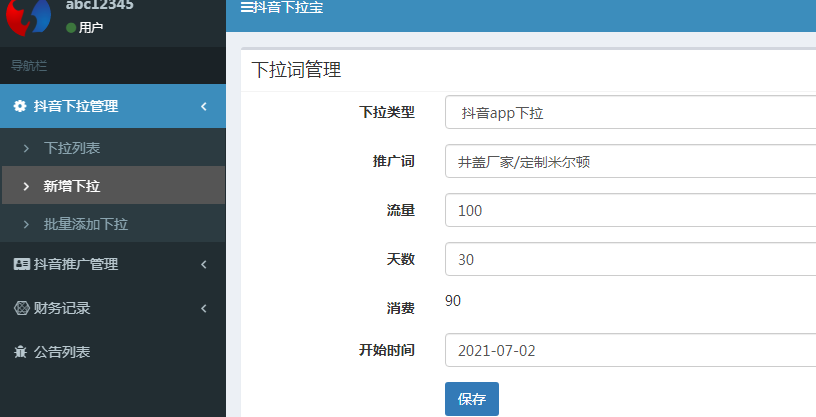This screenshot has width=816, height=417.
Task: Click the 导航栏 sidebar header
Action: tap(29, 66)
